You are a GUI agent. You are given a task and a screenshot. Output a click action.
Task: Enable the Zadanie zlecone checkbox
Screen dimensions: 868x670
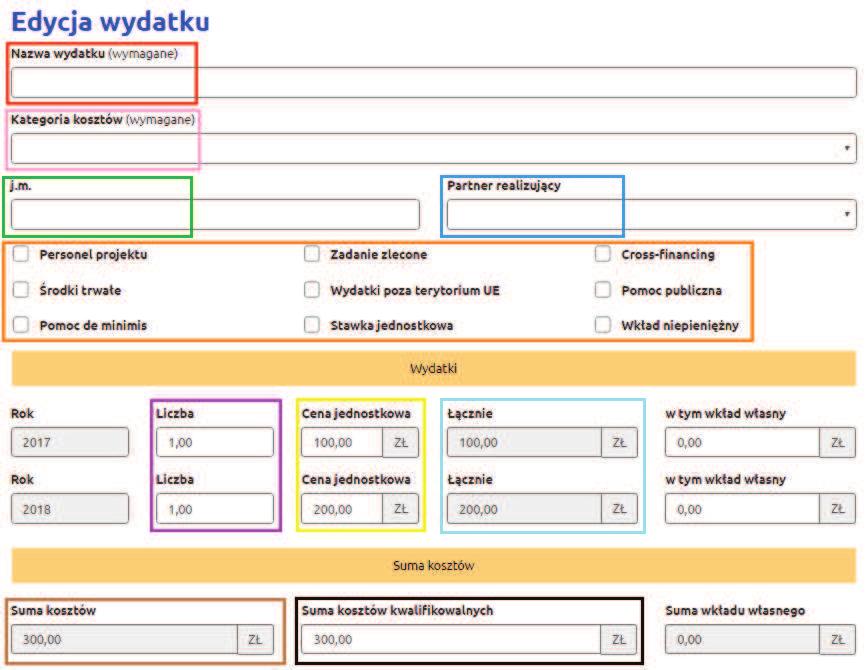[x=312, y=254]
